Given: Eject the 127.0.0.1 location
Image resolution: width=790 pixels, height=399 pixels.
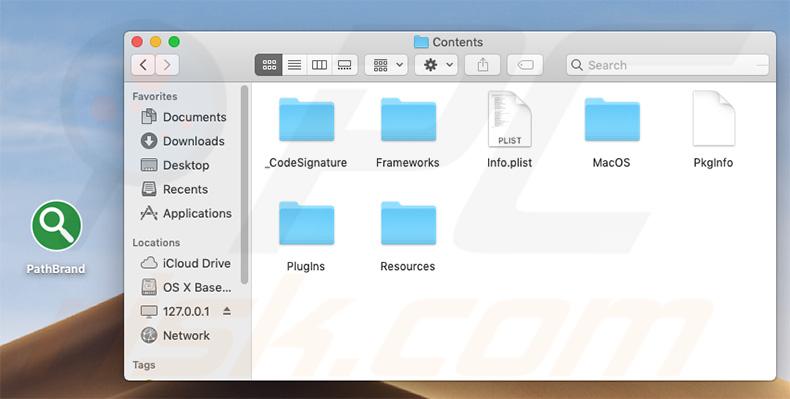Looking at the screenshot, I should tap(227, 311).
